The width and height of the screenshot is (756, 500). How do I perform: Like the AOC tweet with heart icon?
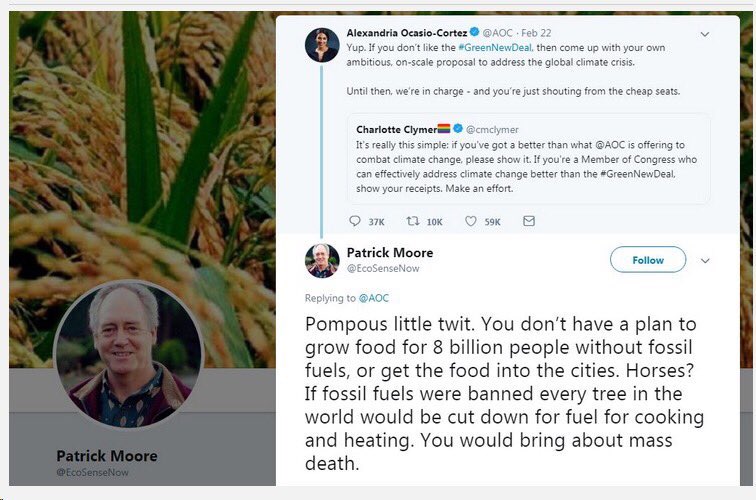[470, 221]
